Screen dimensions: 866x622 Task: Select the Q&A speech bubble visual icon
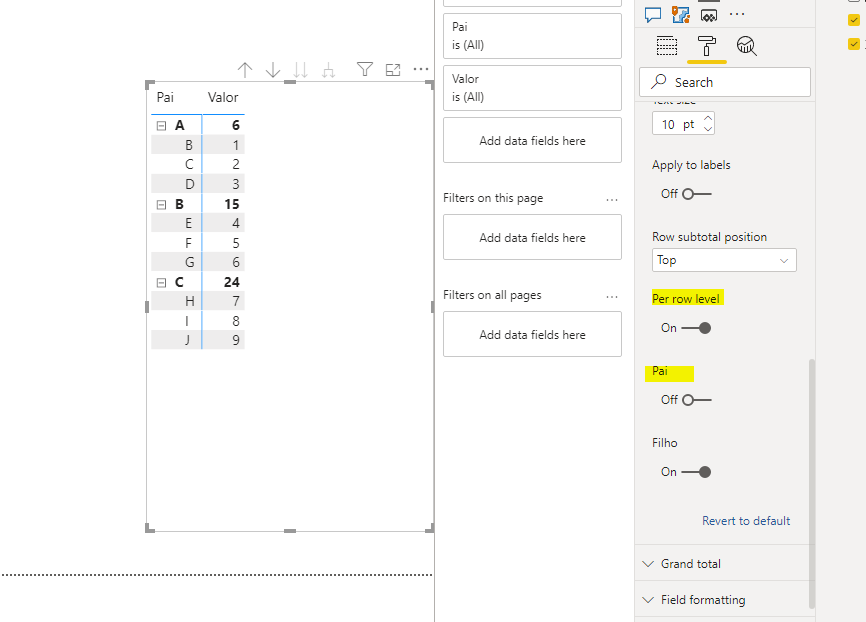pos(653,15)
